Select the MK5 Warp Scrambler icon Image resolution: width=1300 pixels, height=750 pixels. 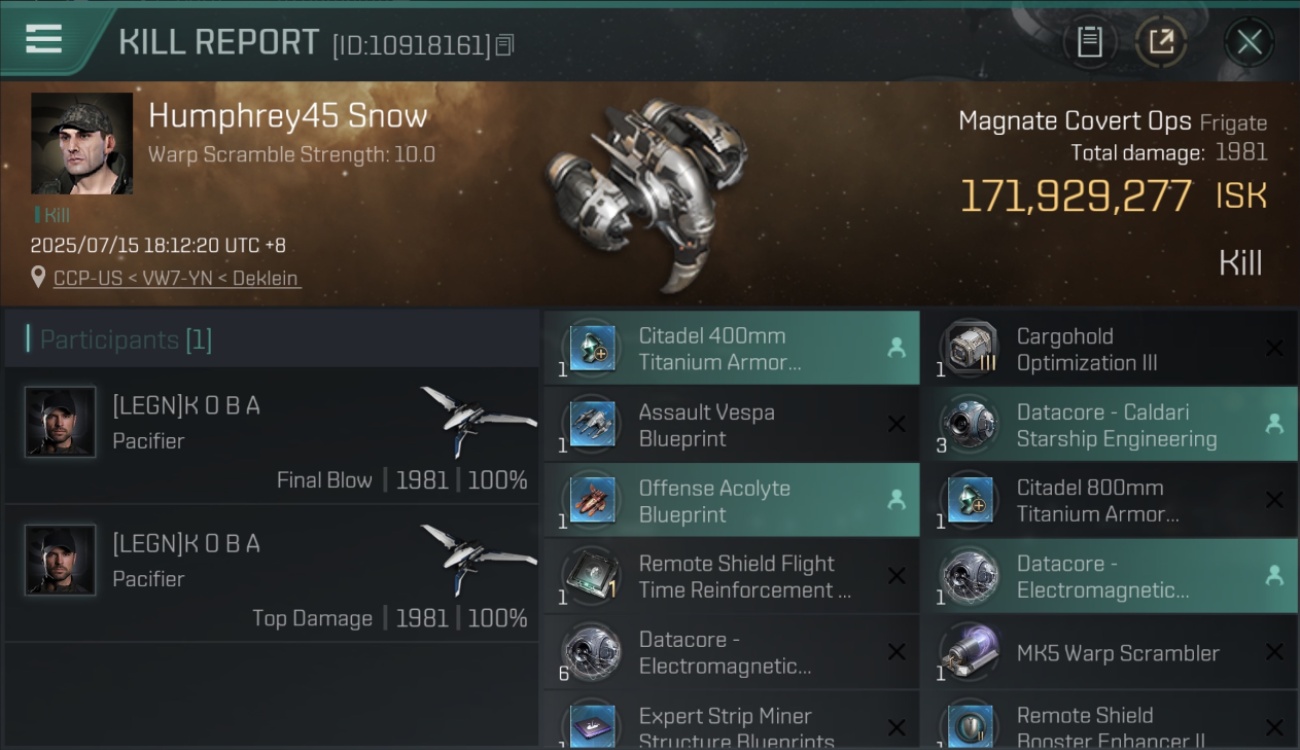click(x=968, y=652)
